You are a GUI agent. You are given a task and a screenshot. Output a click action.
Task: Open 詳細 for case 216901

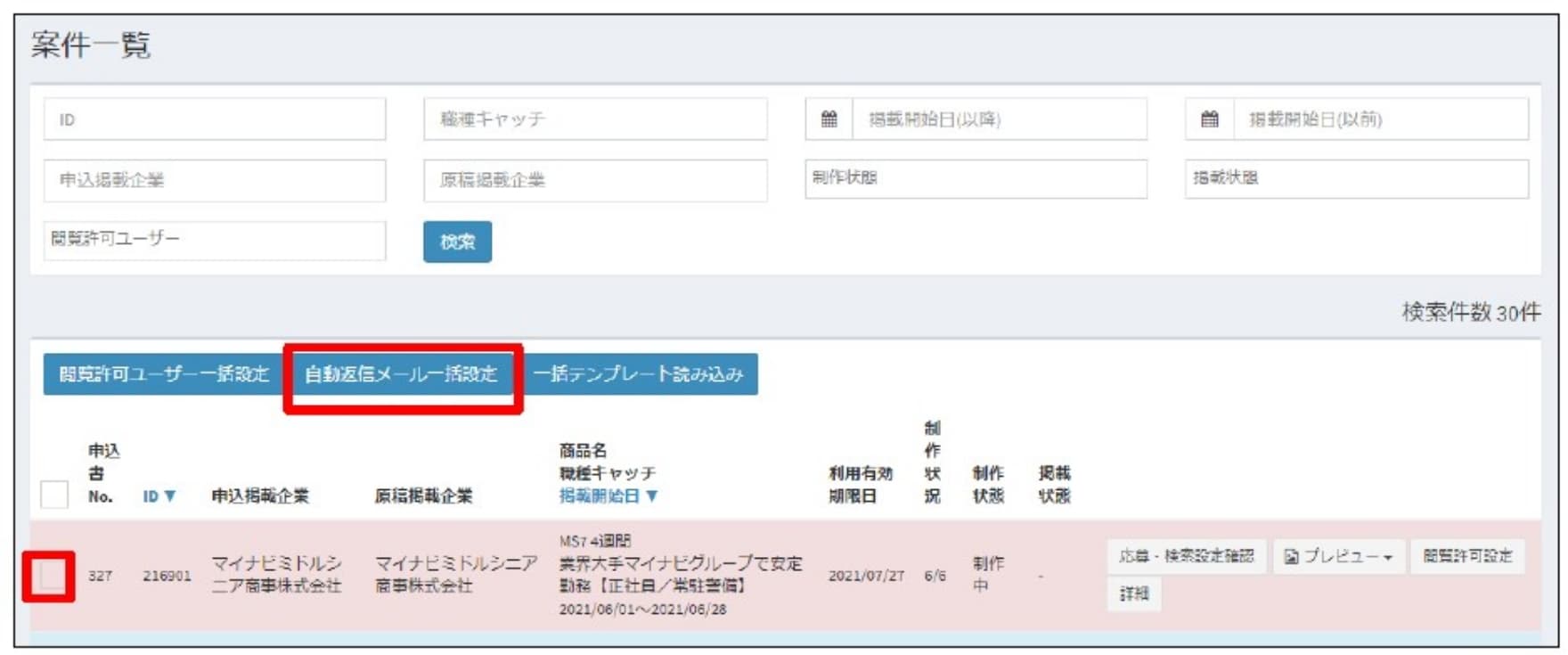[x=1133, y=594]
